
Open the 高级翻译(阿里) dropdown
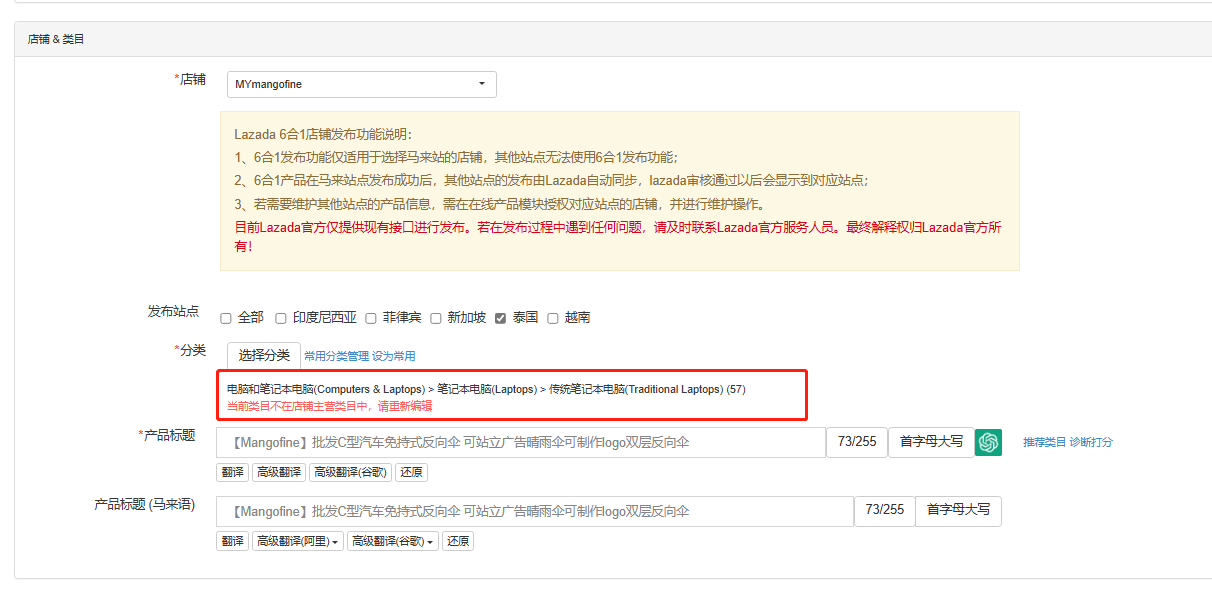pos(297,541)
